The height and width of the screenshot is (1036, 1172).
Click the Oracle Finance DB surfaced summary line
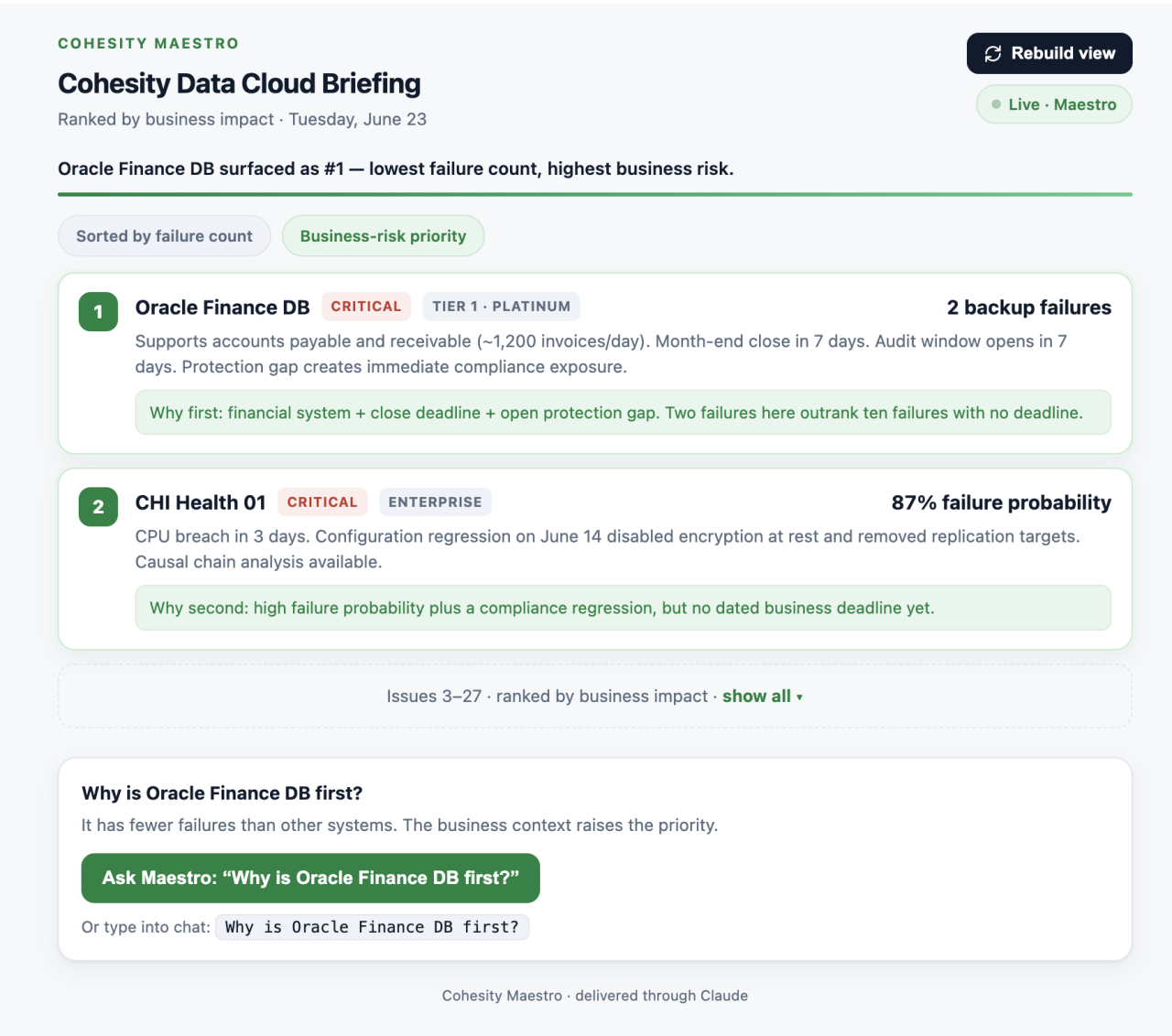[396, 169]
